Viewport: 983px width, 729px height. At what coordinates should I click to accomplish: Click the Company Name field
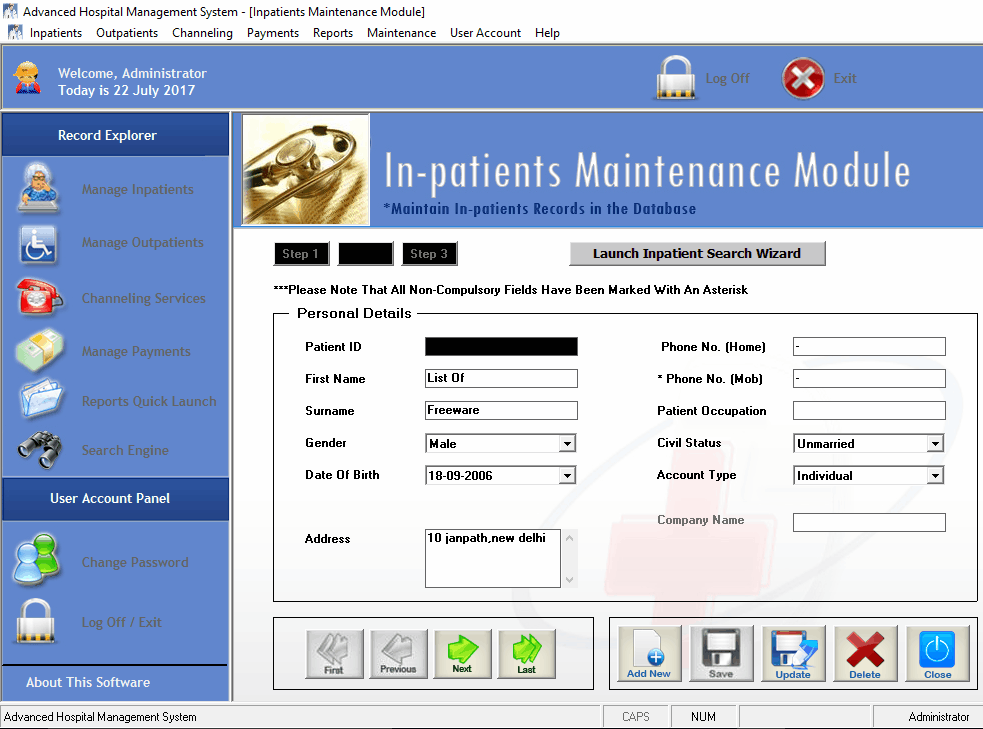(x=869, y=522)
